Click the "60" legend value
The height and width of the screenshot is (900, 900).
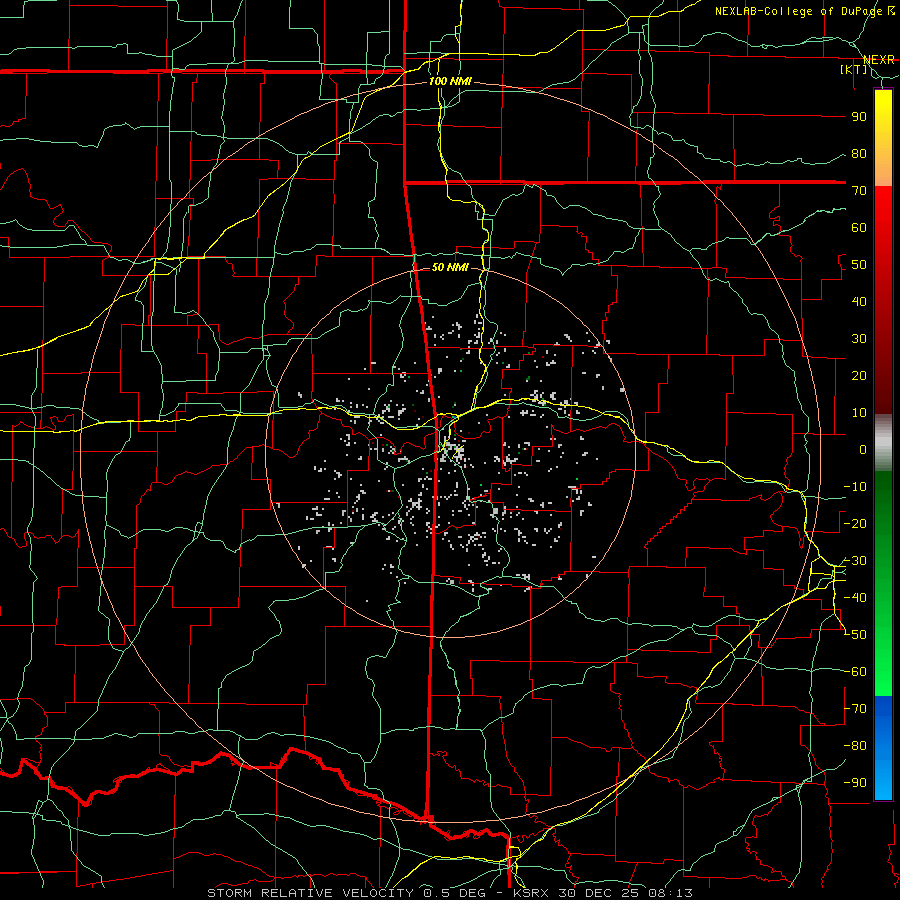pos(859,228)
